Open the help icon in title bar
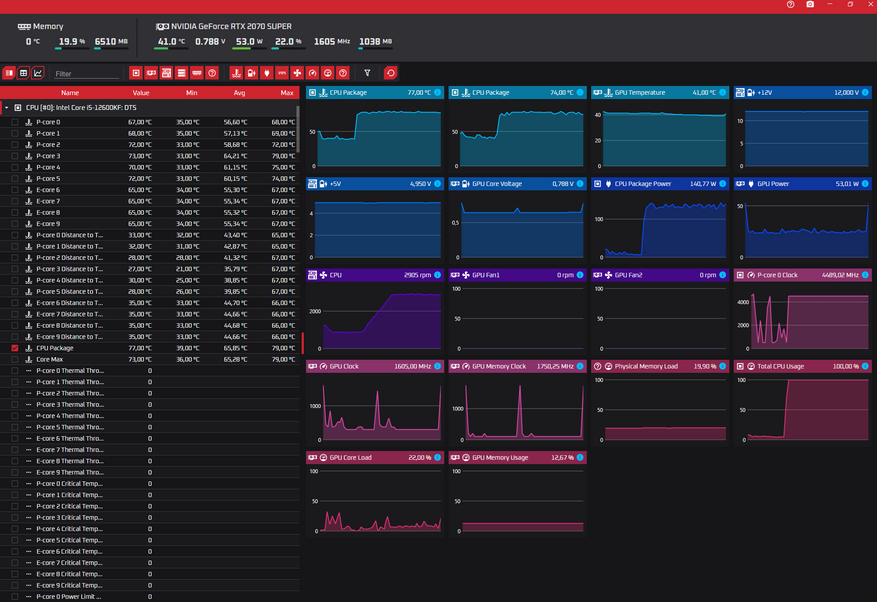Viewport: 877px width, 602px height. tap(790, 5)
